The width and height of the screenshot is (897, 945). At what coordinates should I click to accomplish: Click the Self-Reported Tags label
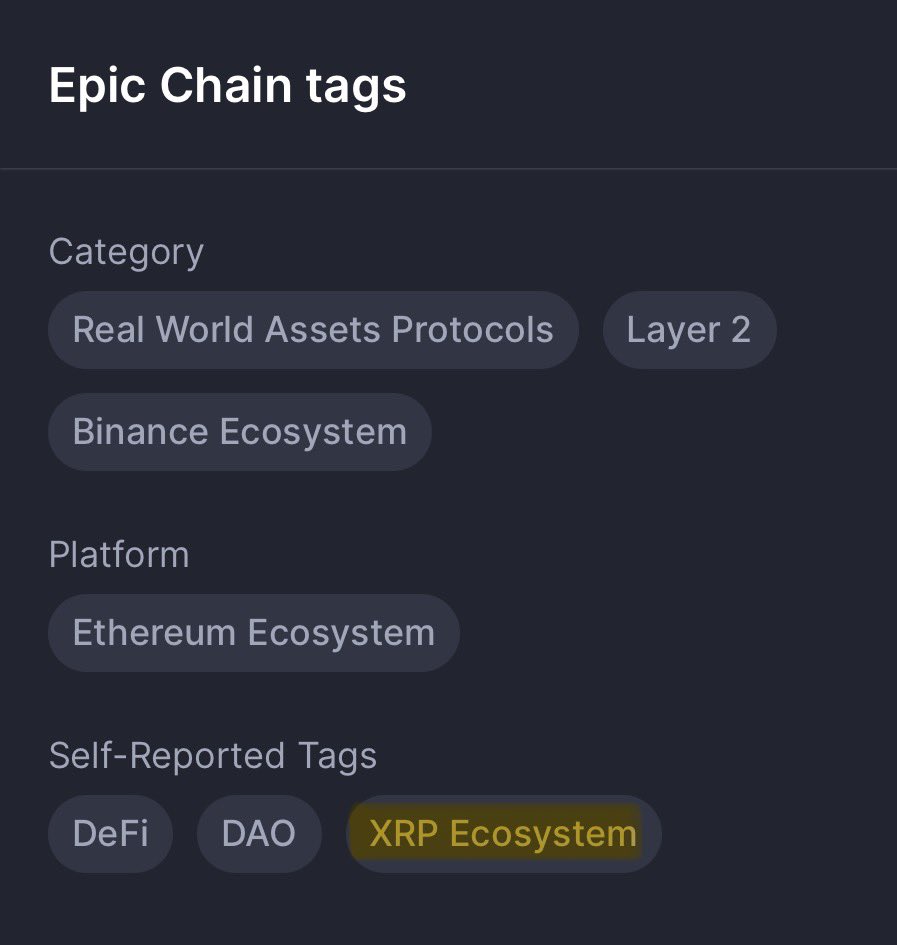[213, 756]
